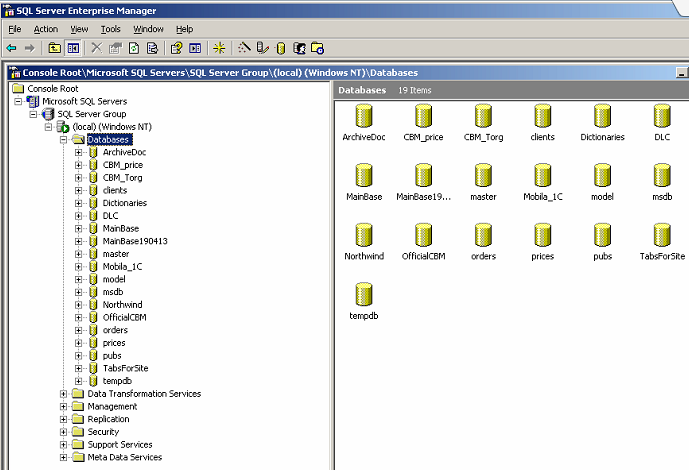Select the MainBase database icon in right pane
Viewport: 689px width, 470px height.
(x=364, y=175)
